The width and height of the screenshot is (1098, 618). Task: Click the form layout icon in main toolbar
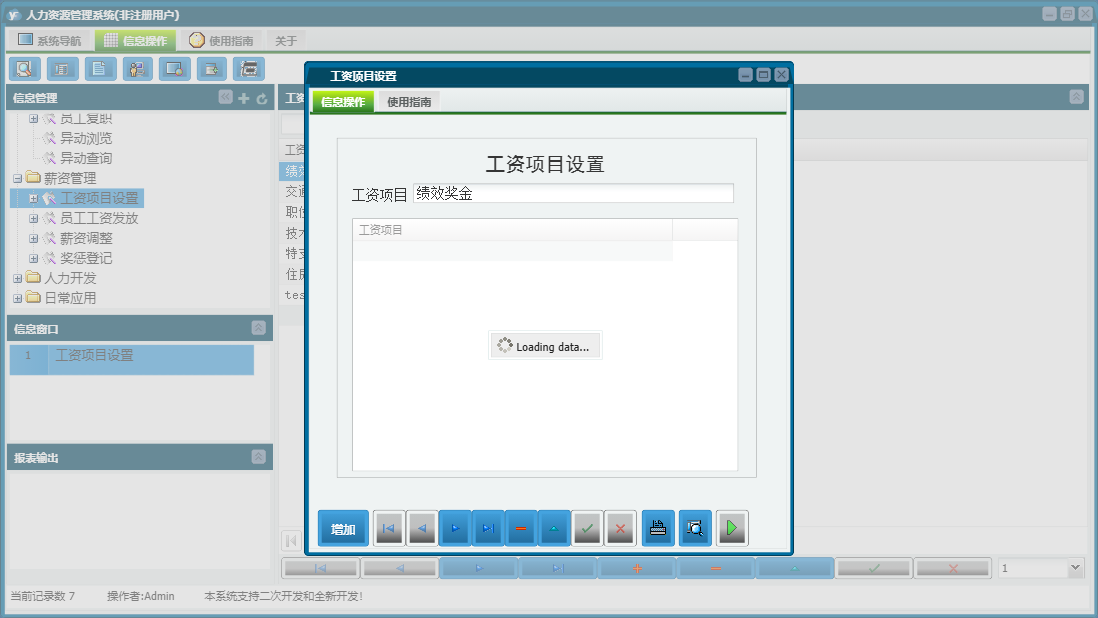pyautogui.click(x=62, y=69)
